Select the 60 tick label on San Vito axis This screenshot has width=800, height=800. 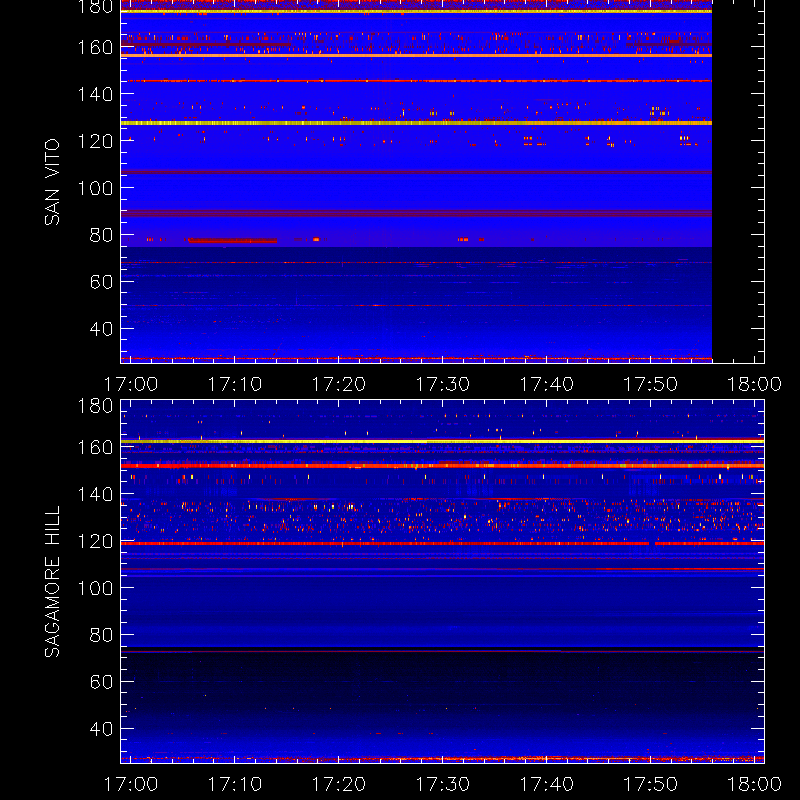pos(101,282)
